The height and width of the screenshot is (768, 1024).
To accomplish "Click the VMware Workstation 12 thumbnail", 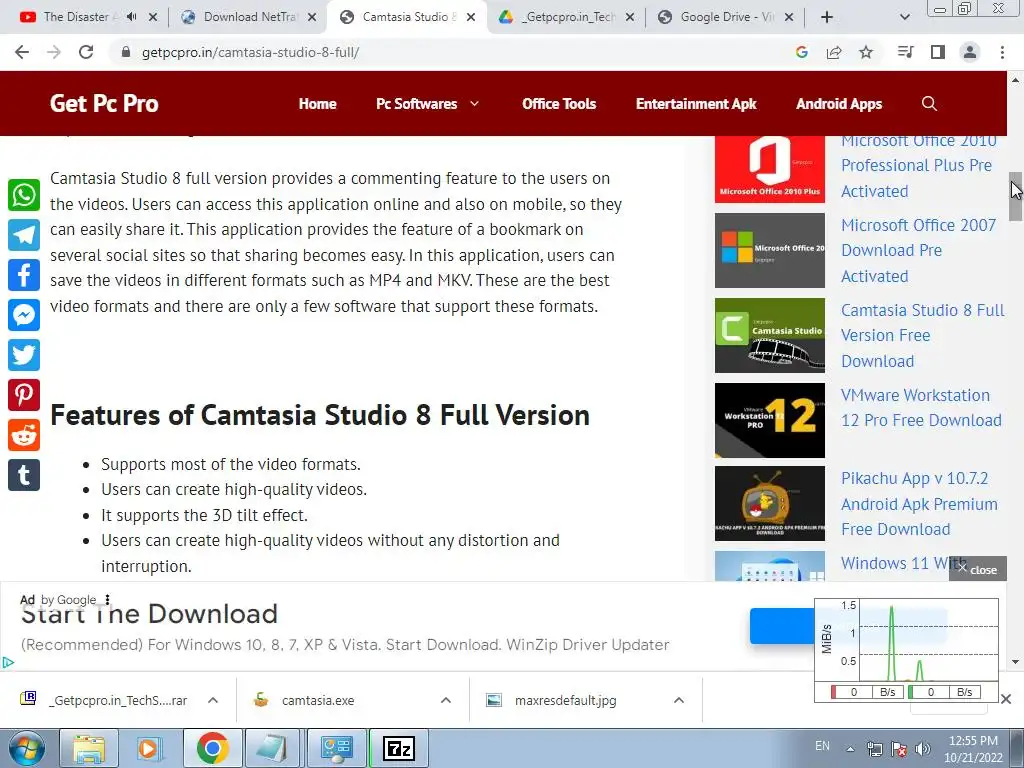I will click(x=770, y=420).
